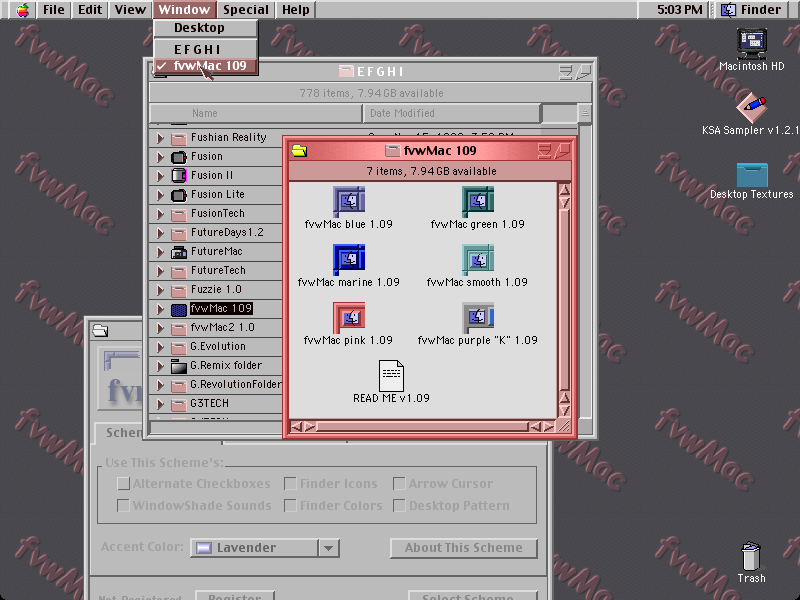Select the fvwMac marine 1.09 icon
Image resolution: width=800 pixels, height=600 pixels.
coord(349,260)
